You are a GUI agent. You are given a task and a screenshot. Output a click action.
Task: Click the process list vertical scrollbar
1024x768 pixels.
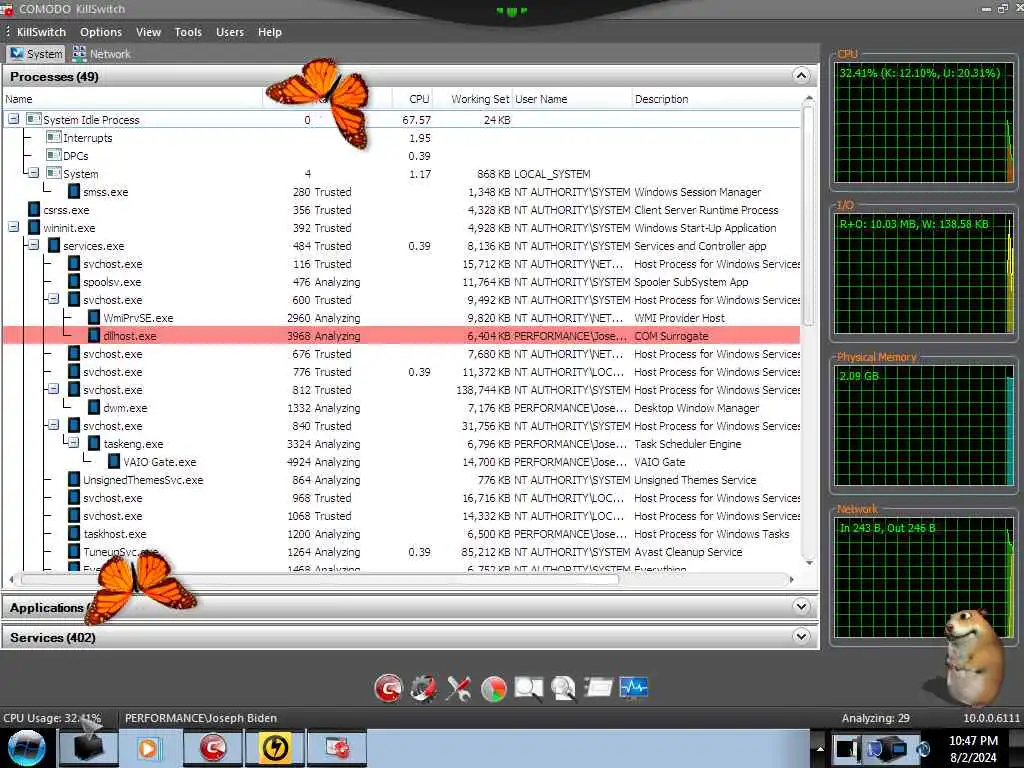pyautogui.click(x=808, y=216)
